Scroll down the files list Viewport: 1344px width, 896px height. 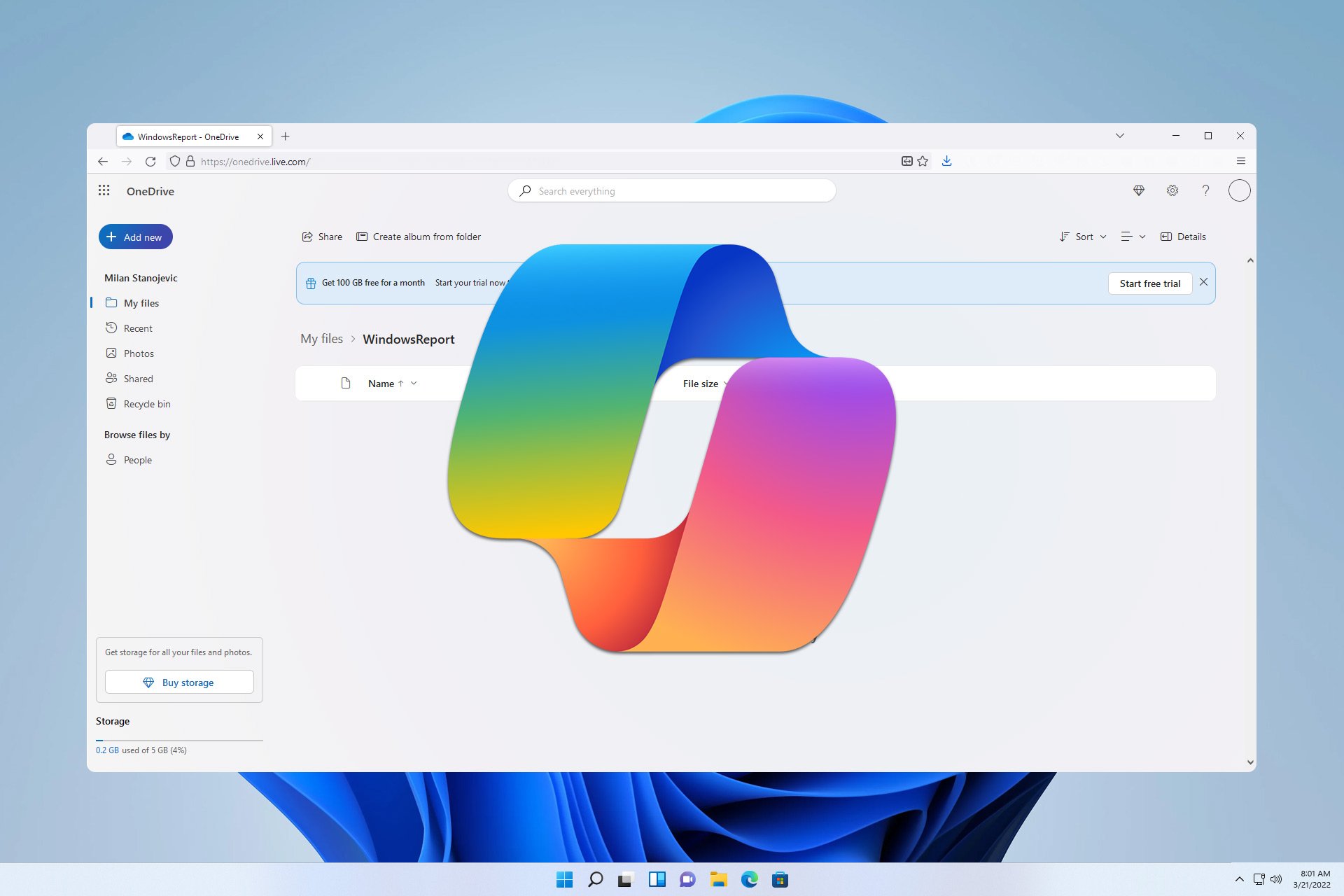1249,762
